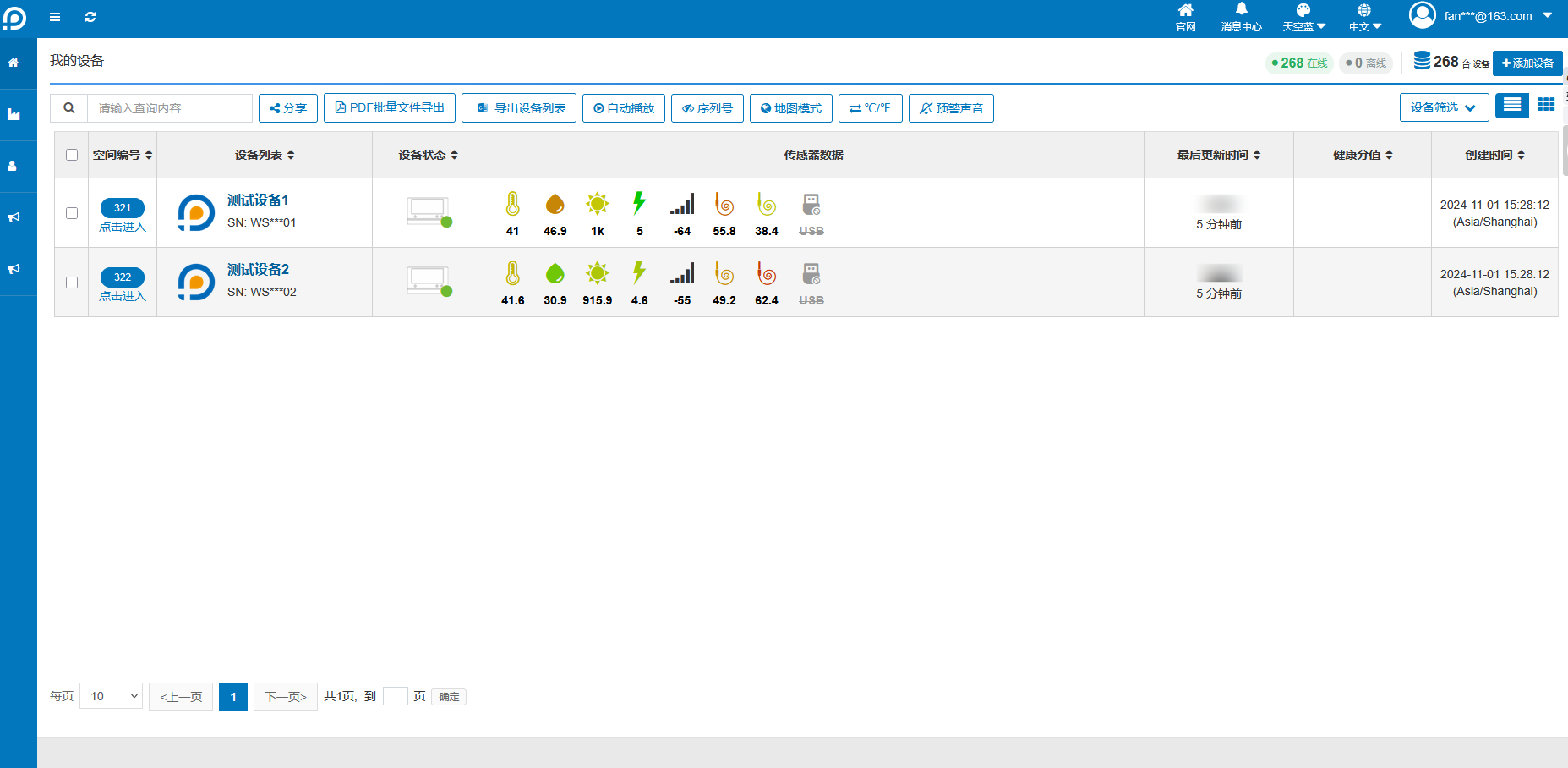Open the 测试设备1 device link
Viewport: 1568px width, 768px height.
258,200
